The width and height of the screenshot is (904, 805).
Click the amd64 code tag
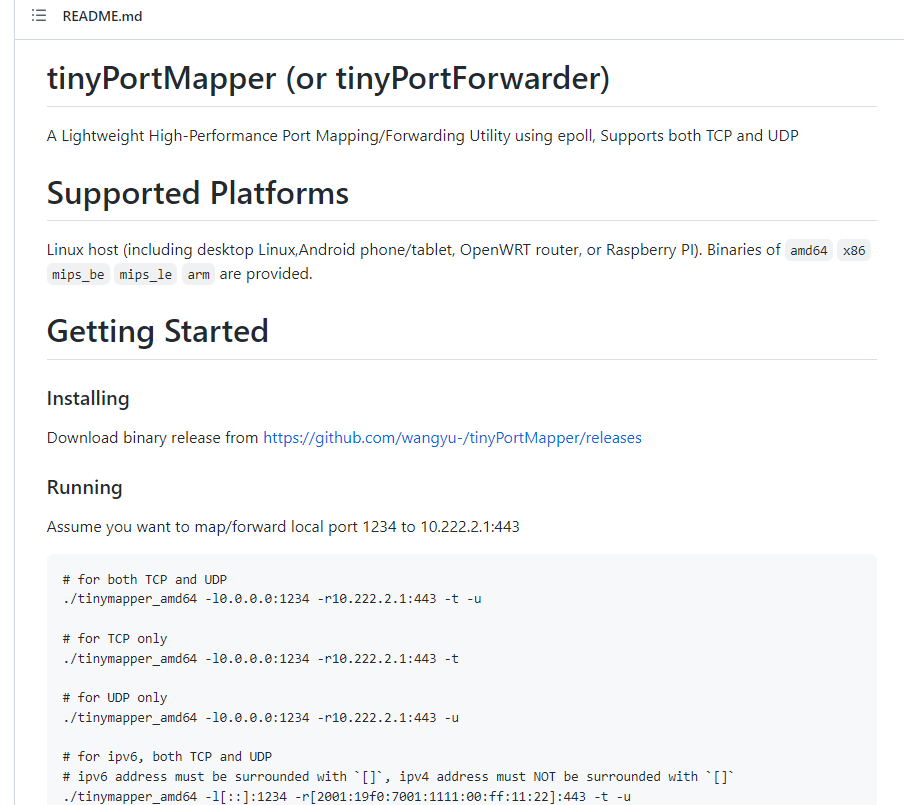808,250
